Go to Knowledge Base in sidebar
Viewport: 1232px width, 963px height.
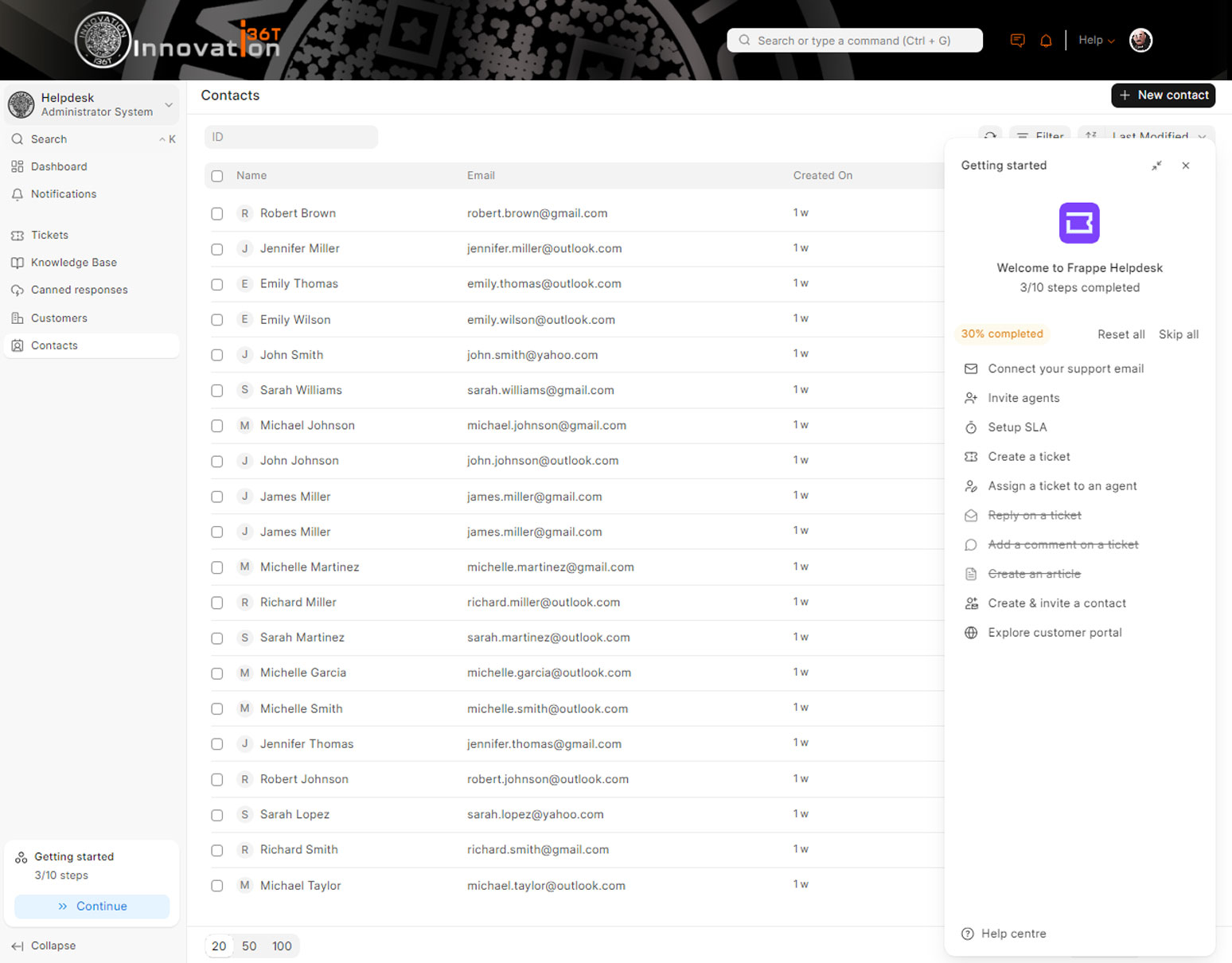[73, 263]
